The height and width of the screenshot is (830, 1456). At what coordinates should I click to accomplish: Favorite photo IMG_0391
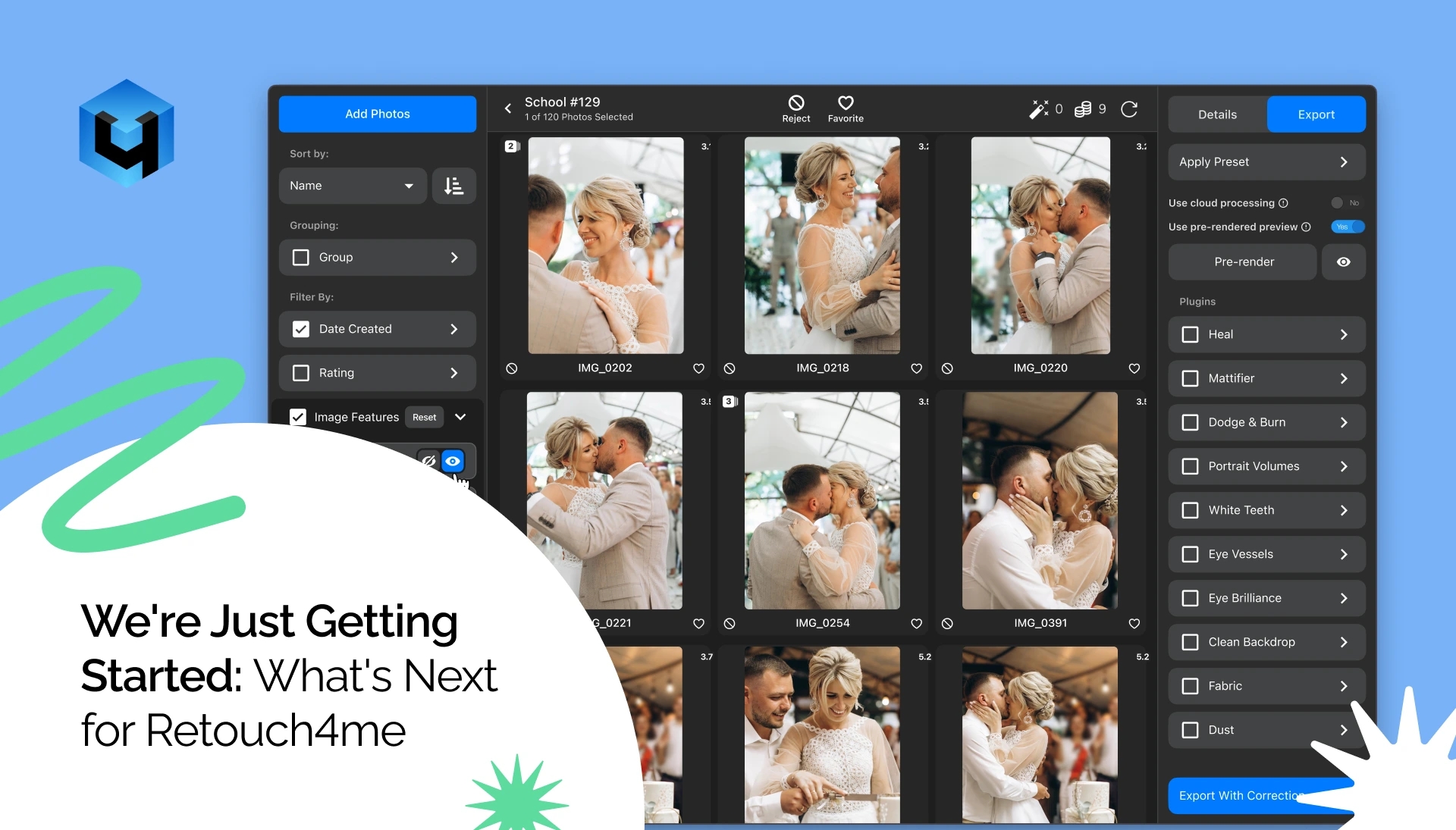(x=1134, y=623)
